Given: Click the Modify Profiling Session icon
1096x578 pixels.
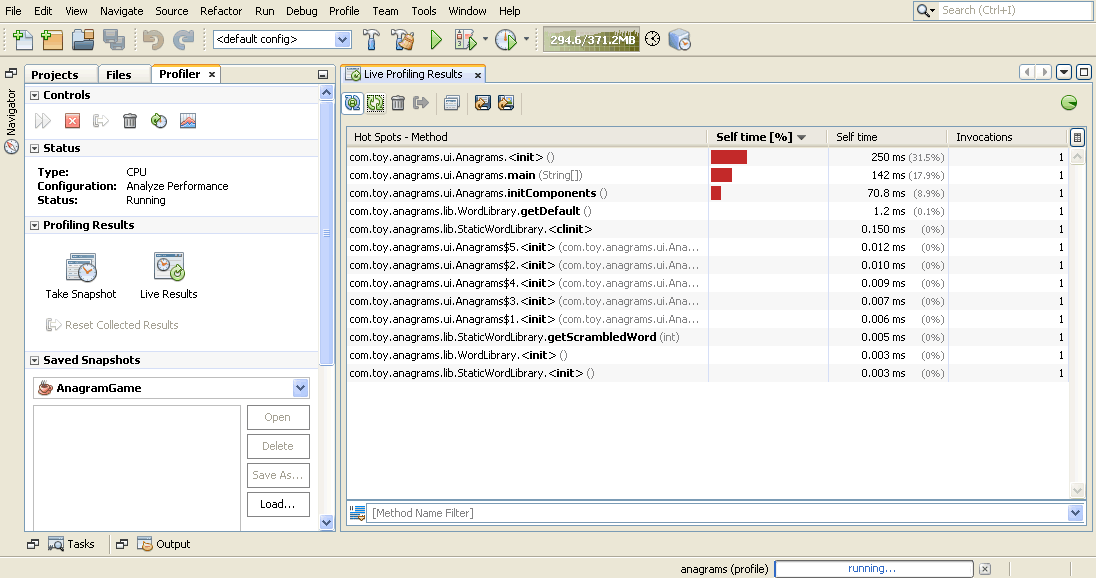Looking at the screenshot, I should click(159, 121).
